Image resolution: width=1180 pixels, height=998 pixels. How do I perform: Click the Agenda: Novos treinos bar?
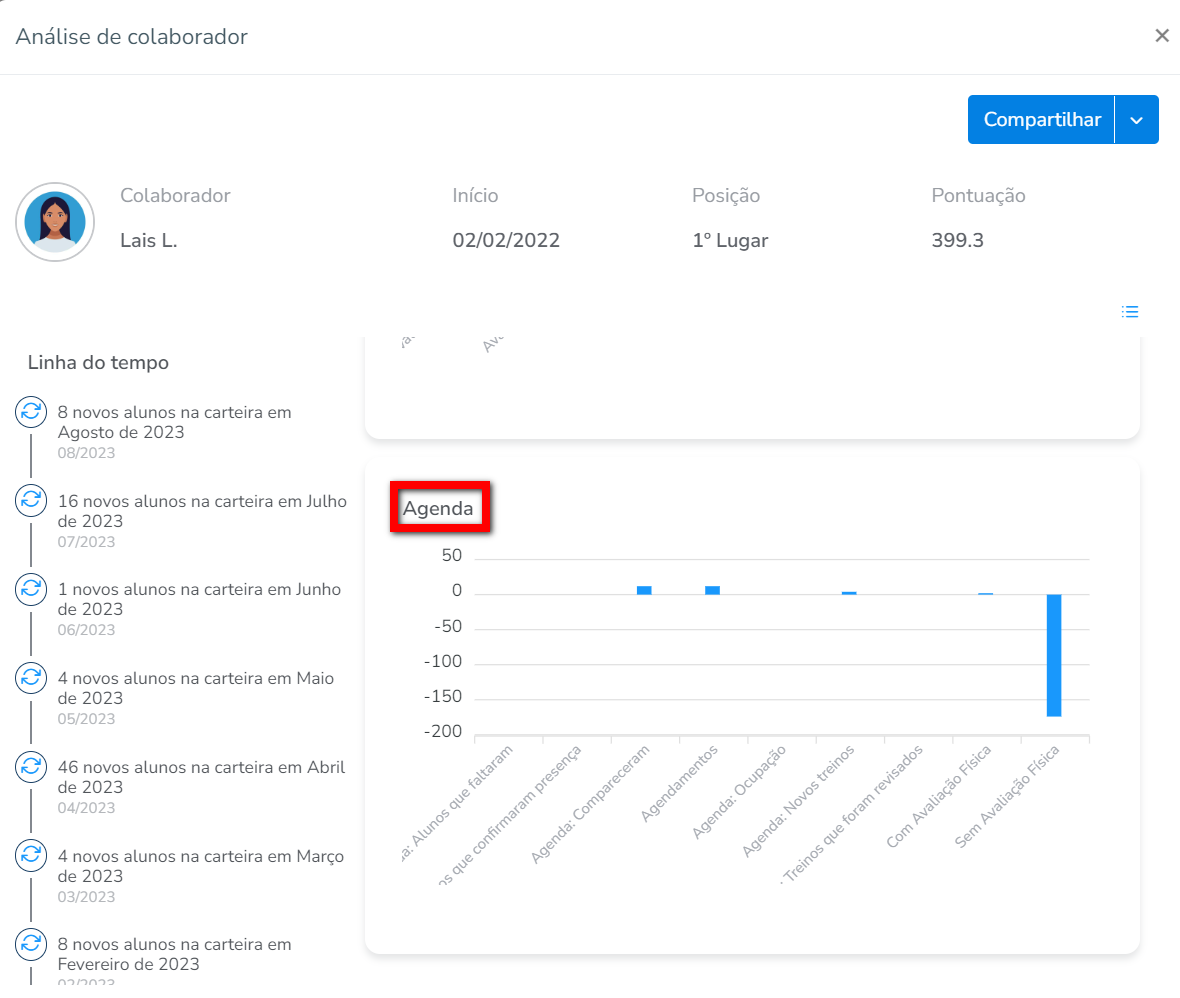tap(849, 593)
